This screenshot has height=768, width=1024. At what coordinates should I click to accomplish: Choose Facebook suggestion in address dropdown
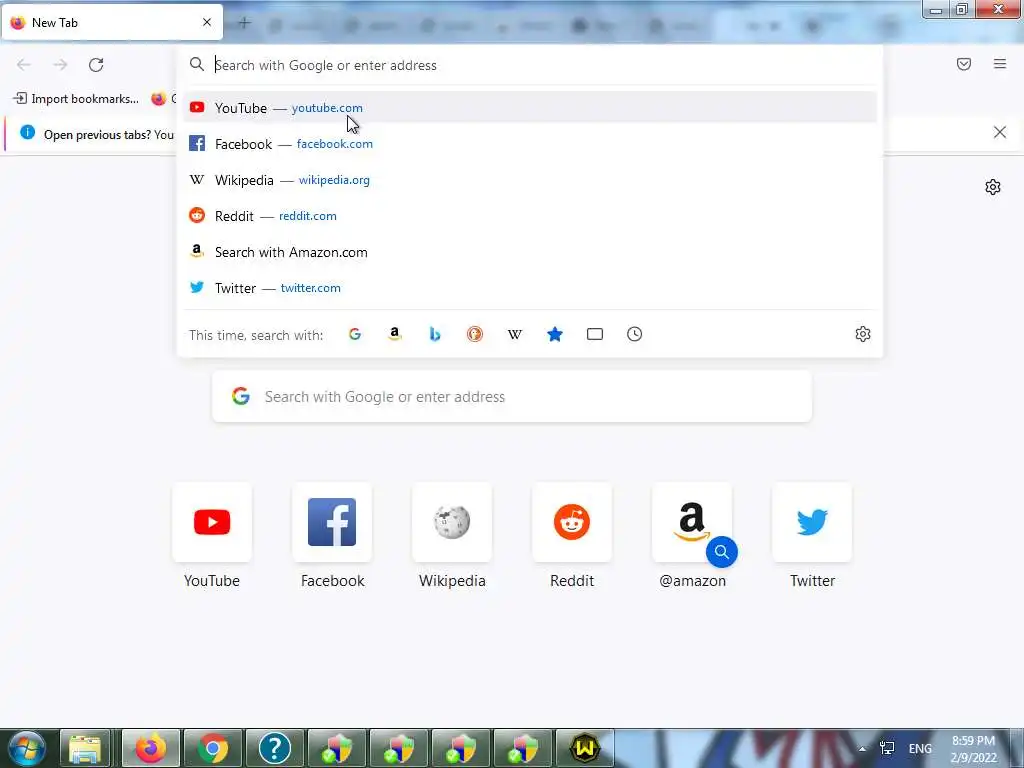(x=530, y=144)
